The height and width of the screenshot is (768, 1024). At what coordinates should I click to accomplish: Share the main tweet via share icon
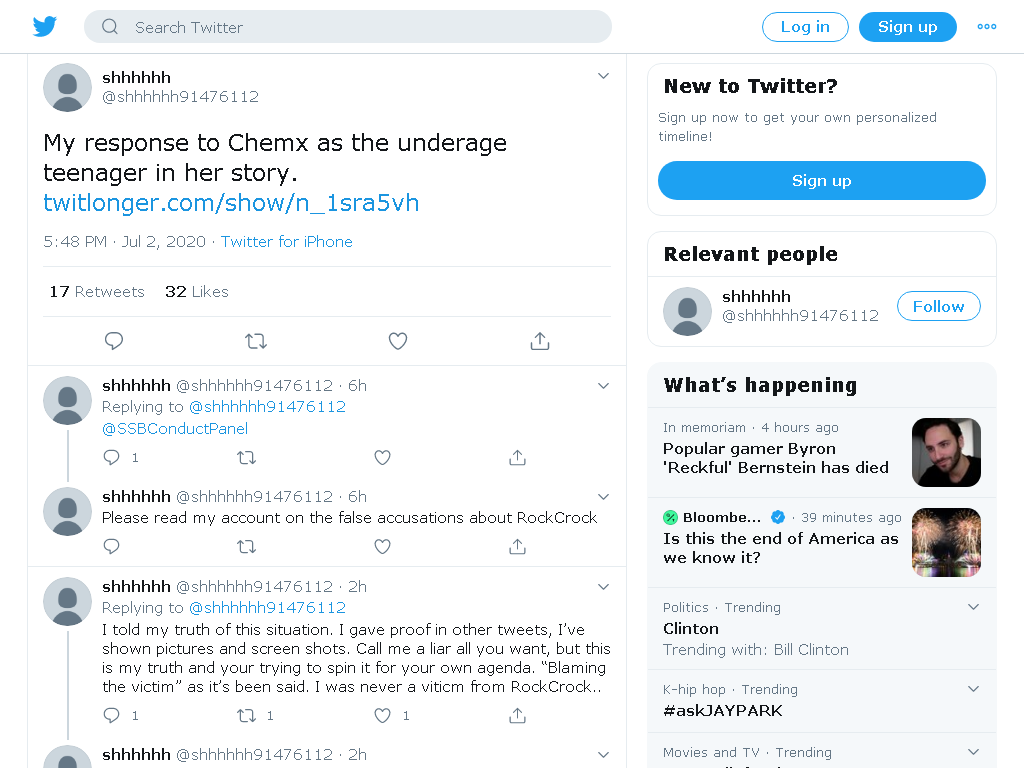coord(540,341)
